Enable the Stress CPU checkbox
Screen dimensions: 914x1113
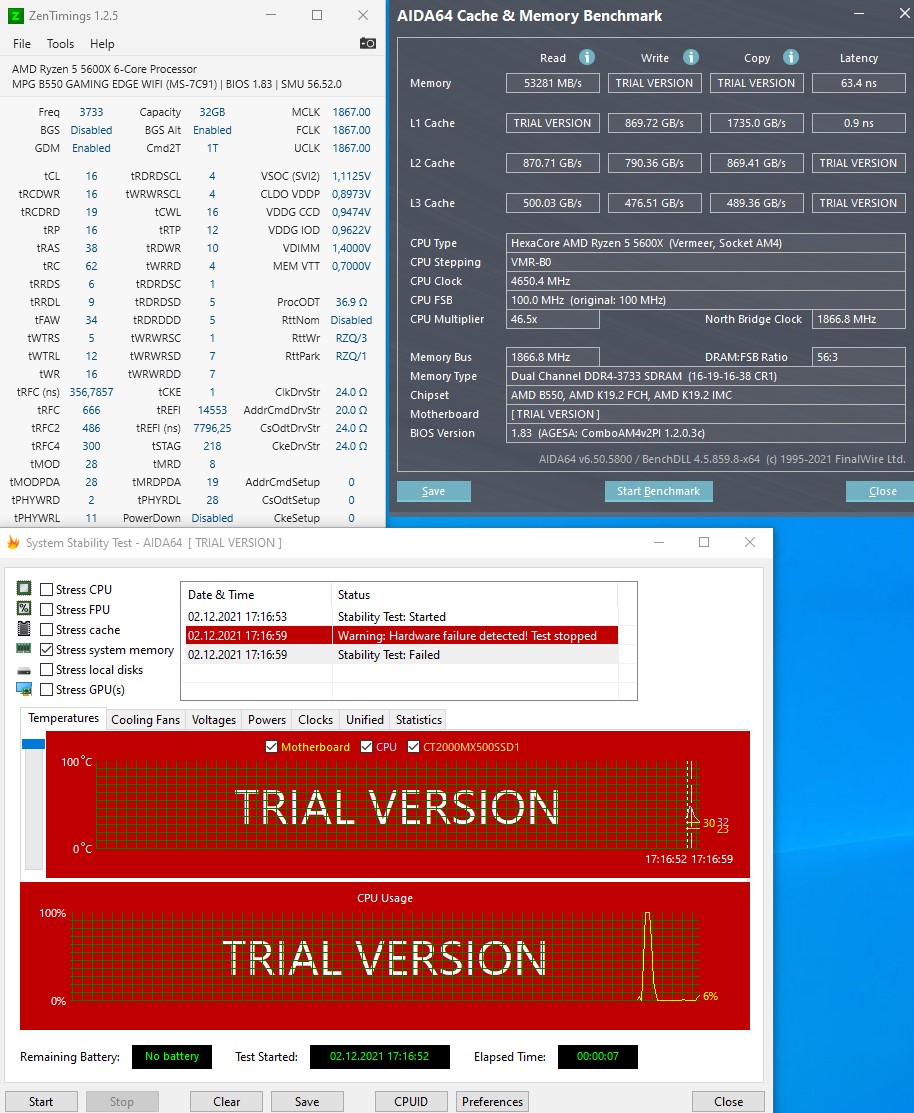pos(47,589)
